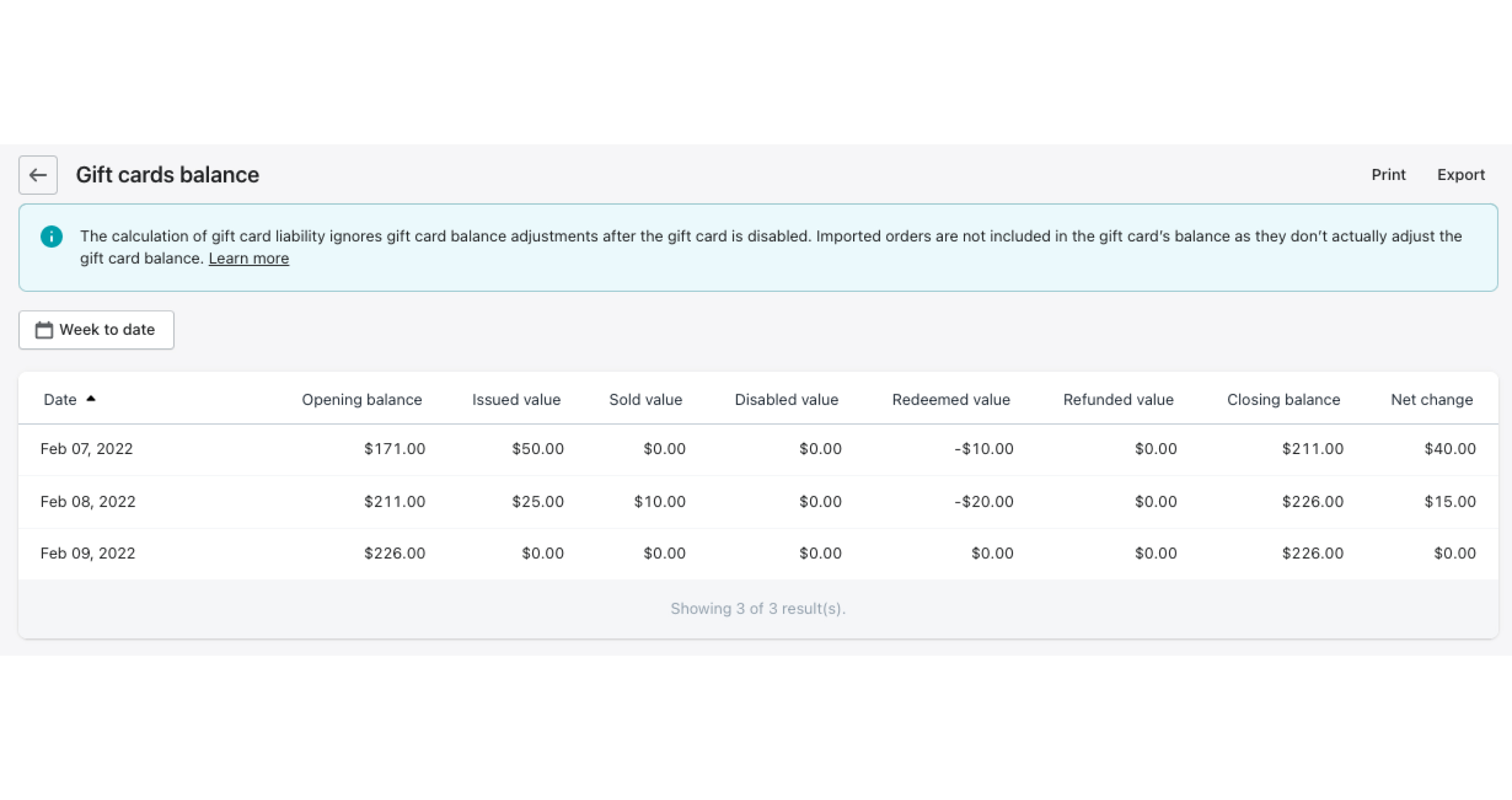Click the Redeemed value column header
Viewport: 1512px width, 800px height.
coord(951,399)
